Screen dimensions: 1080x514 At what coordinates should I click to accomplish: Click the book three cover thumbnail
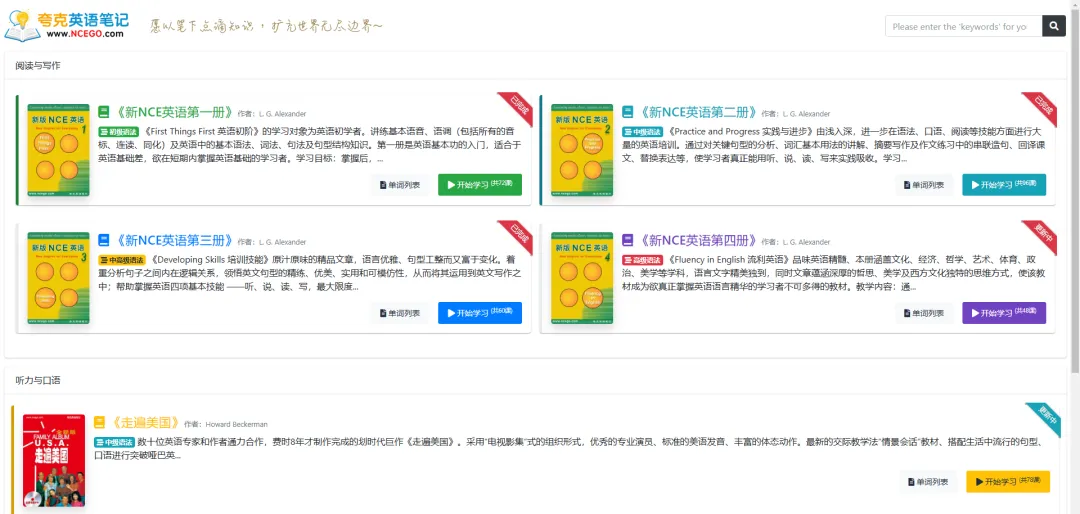click(58, 278)
